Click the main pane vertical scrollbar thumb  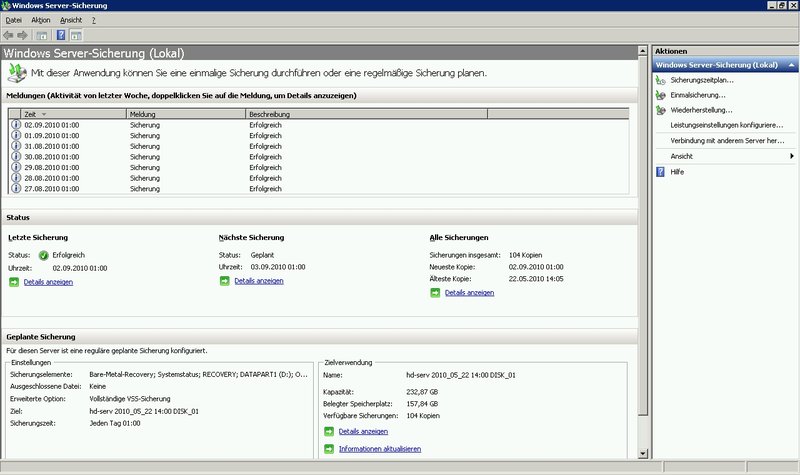tap(643, 235)
